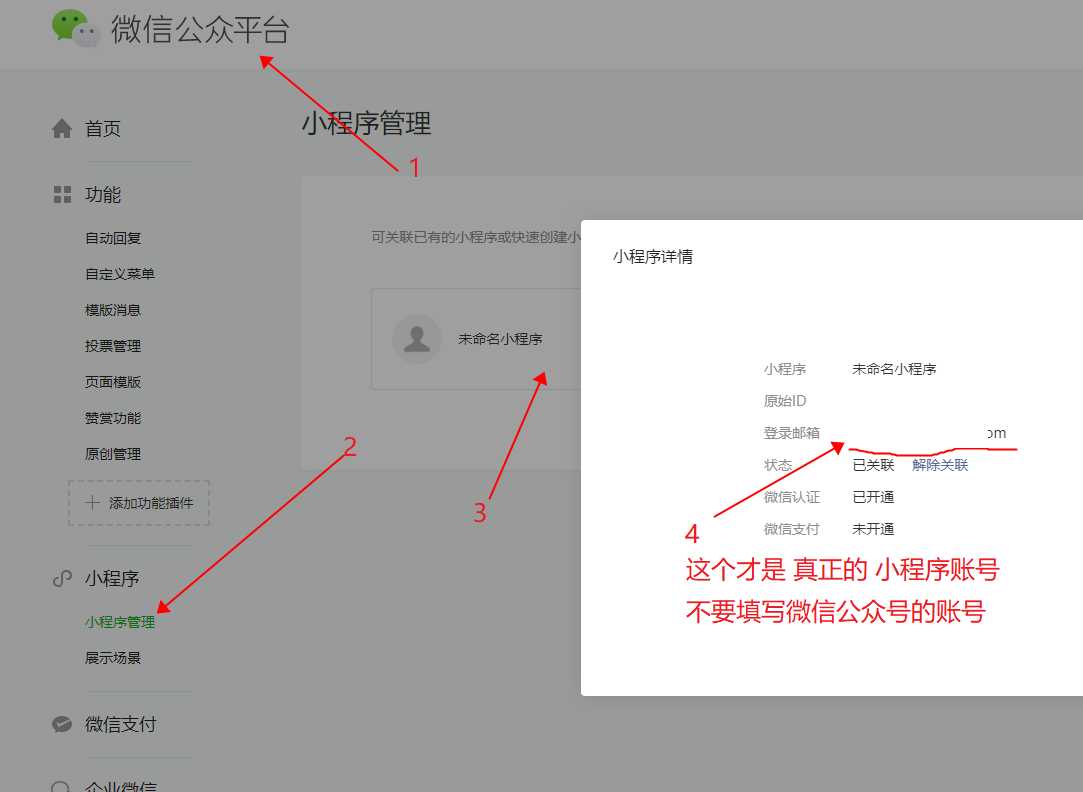The height and width of the screenshot is (792, 1083).
Task: Click the 状态 label in dialog
Action: click(778, 465)
